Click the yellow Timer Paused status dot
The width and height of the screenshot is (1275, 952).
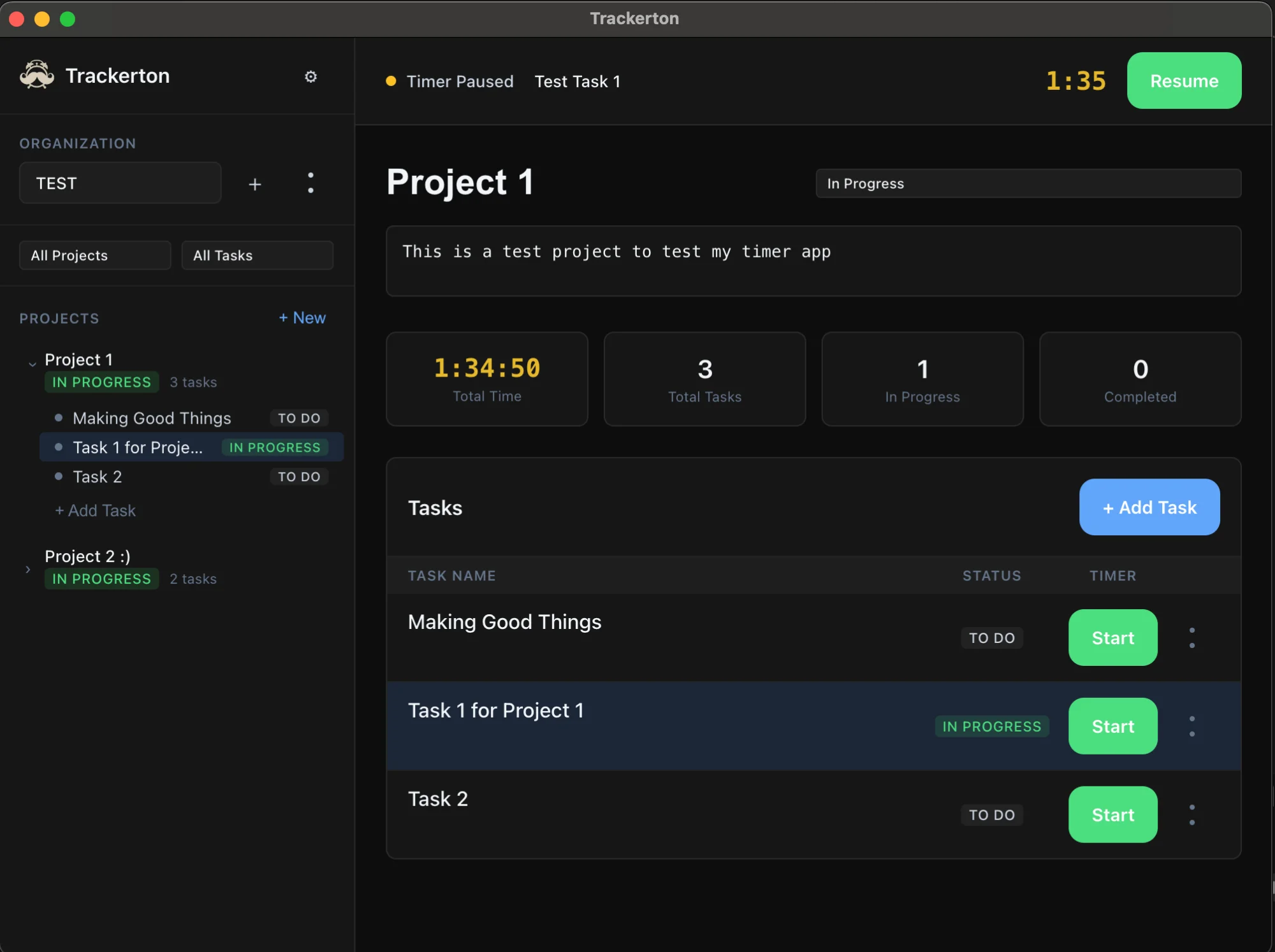[391, 82]
